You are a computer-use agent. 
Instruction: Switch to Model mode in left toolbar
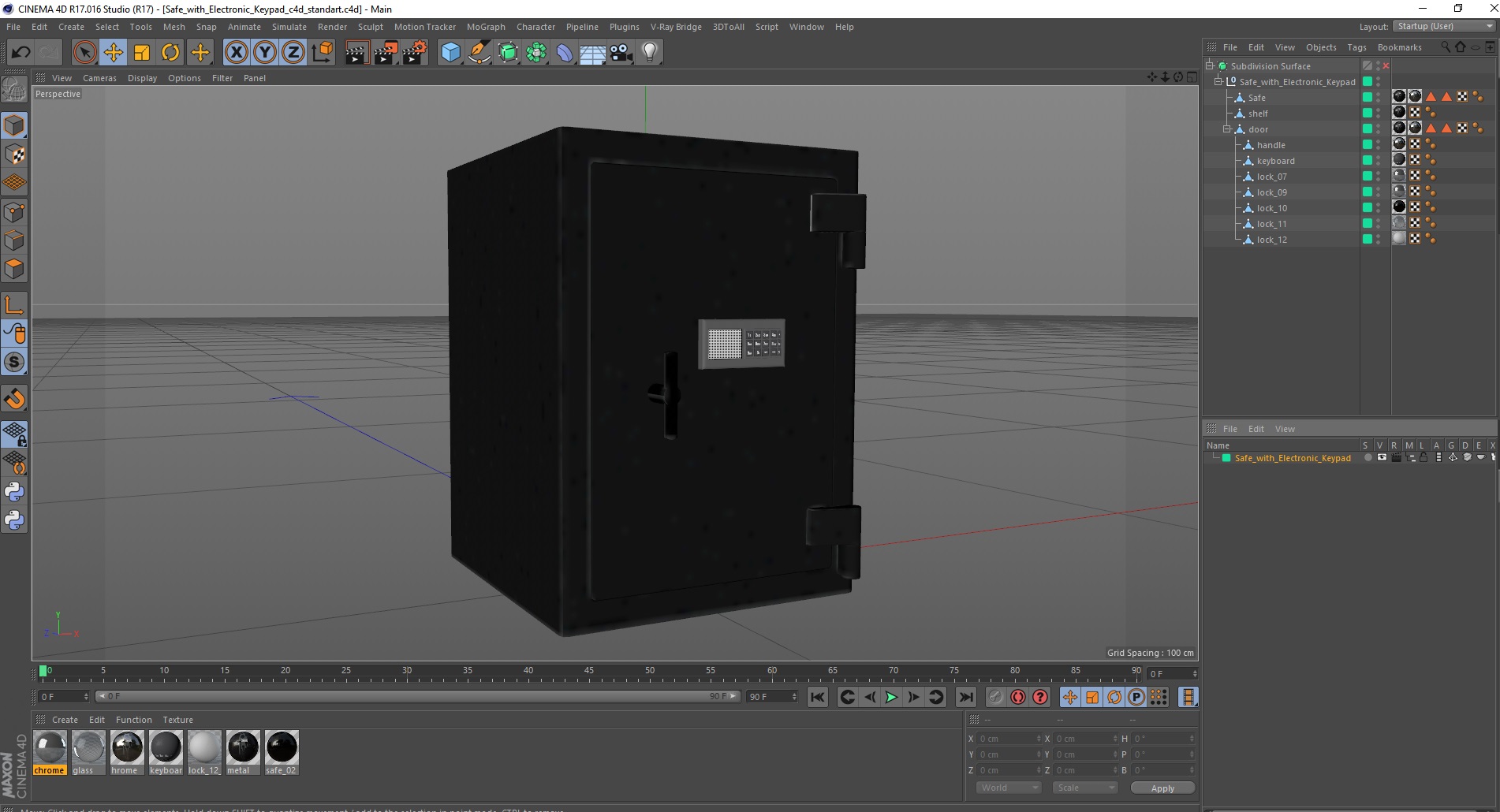pos(14,125)
